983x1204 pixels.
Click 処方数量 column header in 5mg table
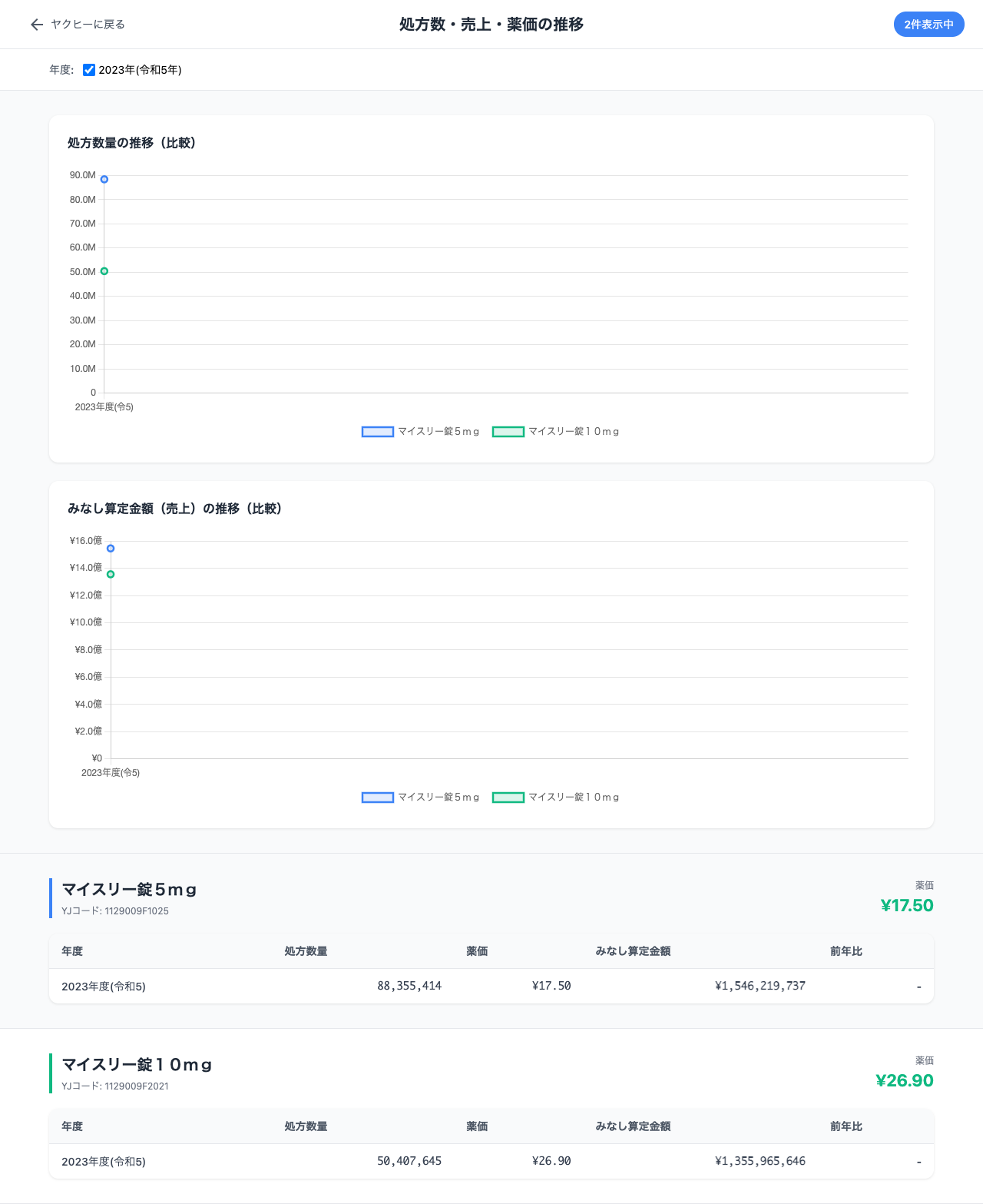pyautogui.click(x=306, y=951)
